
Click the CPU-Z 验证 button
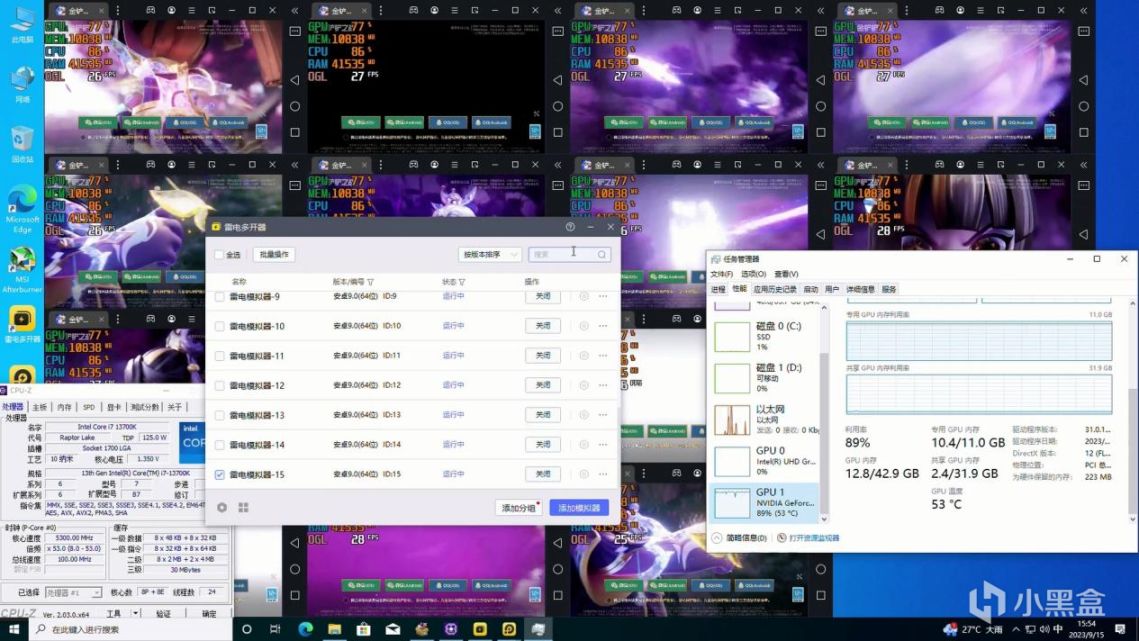click(x=163, y=613)
